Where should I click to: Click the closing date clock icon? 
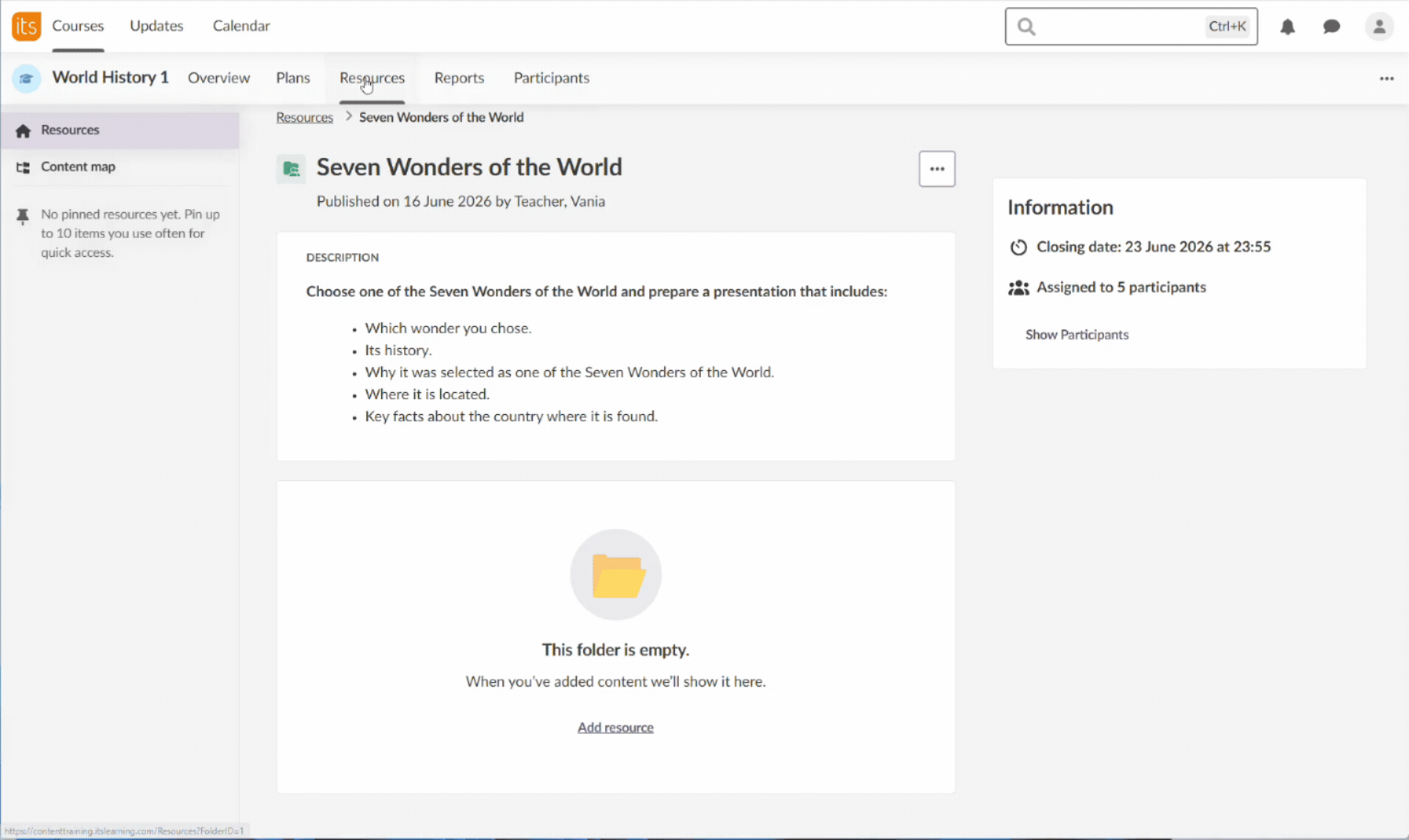pyautogui.click(x=1019, y=247)
